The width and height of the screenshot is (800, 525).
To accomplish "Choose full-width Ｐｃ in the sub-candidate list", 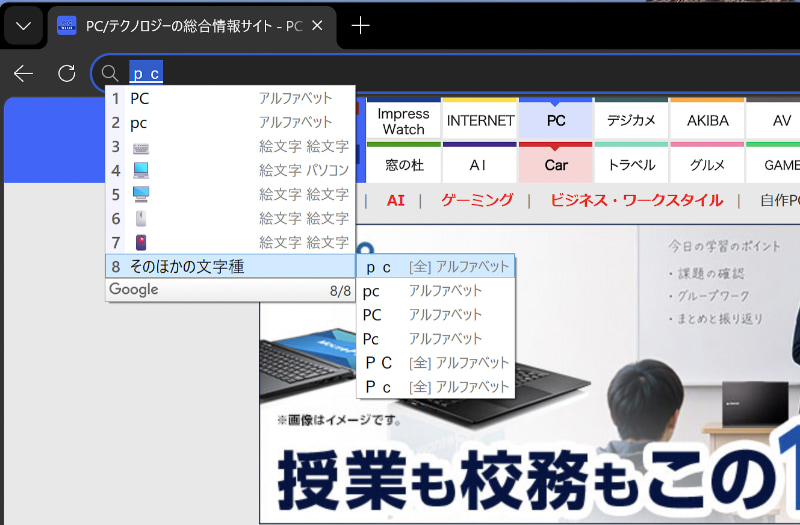I will pyautogui.click(x=435, y=387).
